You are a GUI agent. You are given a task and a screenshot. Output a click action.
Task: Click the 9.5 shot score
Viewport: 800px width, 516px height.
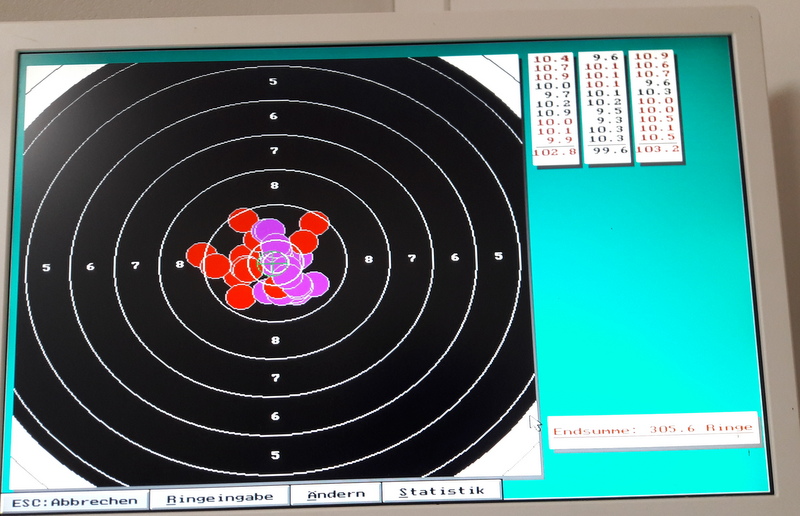click(606, 111)
